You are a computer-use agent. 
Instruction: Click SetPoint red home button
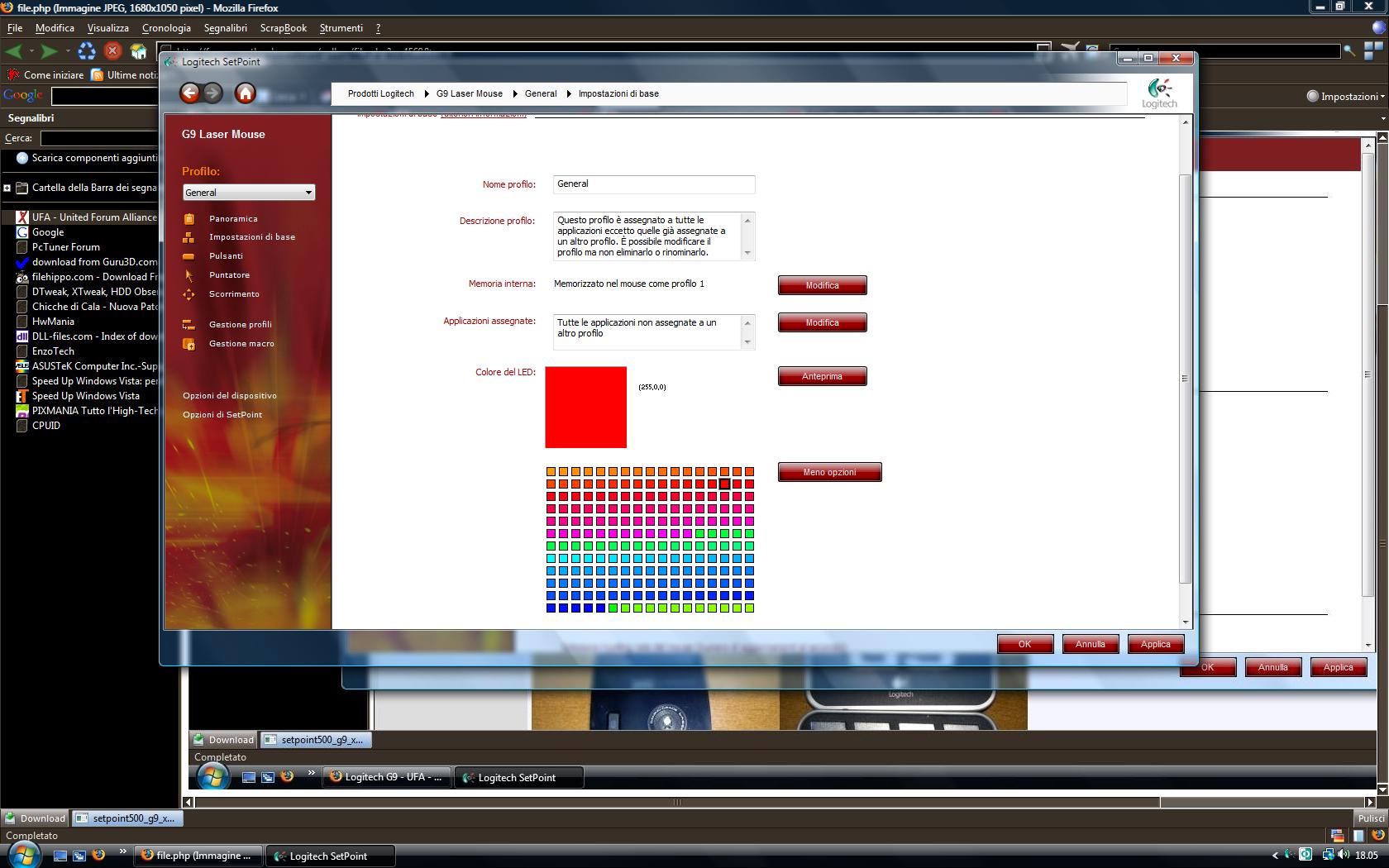coord(245,93)
